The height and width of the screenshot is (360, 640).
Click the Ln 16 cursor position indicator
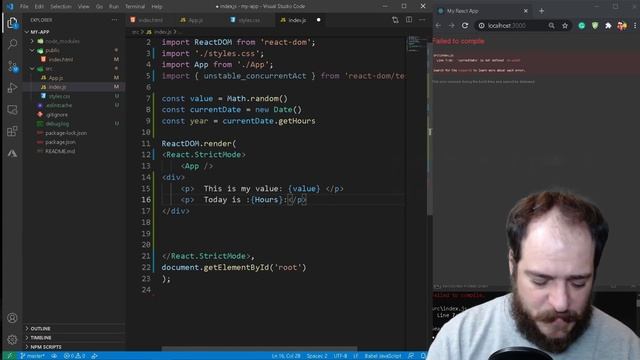coord(286,356)
